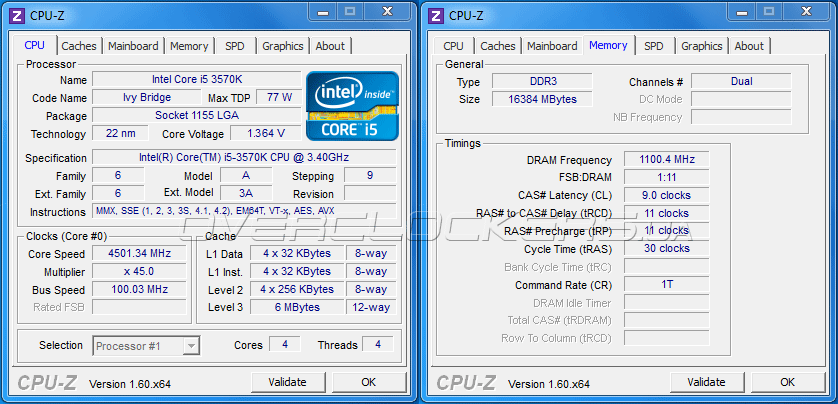This screenshot has height=404, width=838.
Task: Click the Level 3 6 MBytes value
Action: pos(297,307)
